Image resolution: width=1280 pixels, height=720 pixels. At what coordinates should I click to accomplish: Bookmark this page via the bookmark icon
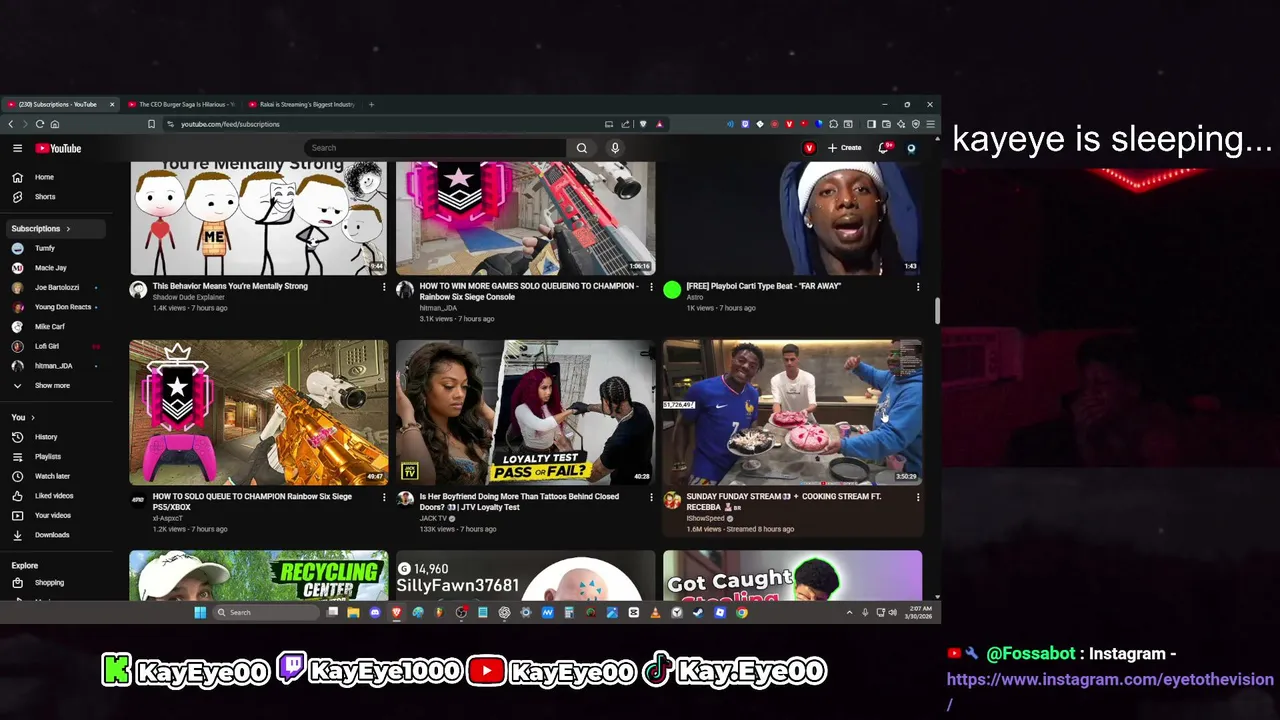point(151,124)
